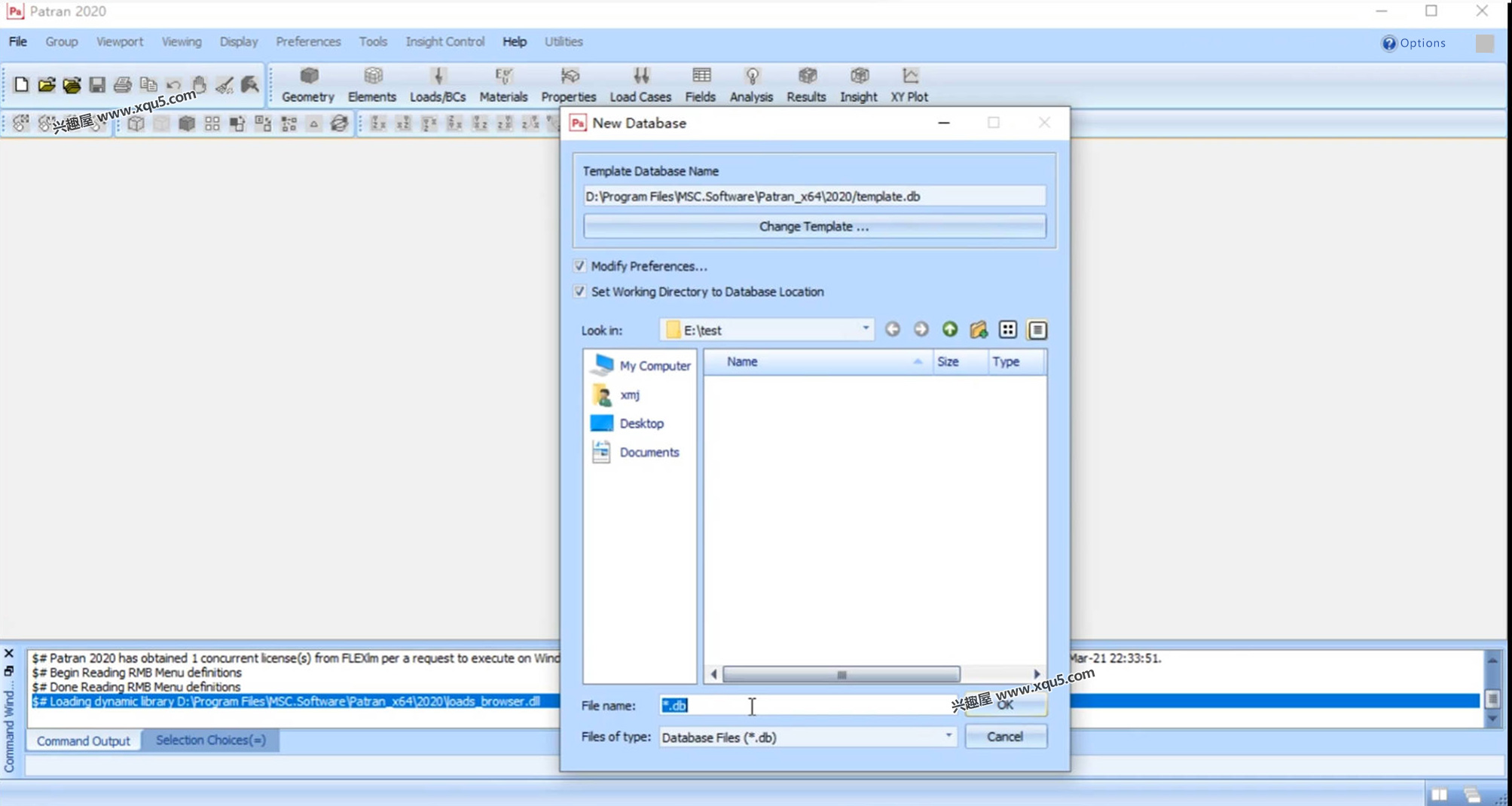Click the Reset graphics broom icon
Screen dimensions: 1512x806
coord(225,84)
